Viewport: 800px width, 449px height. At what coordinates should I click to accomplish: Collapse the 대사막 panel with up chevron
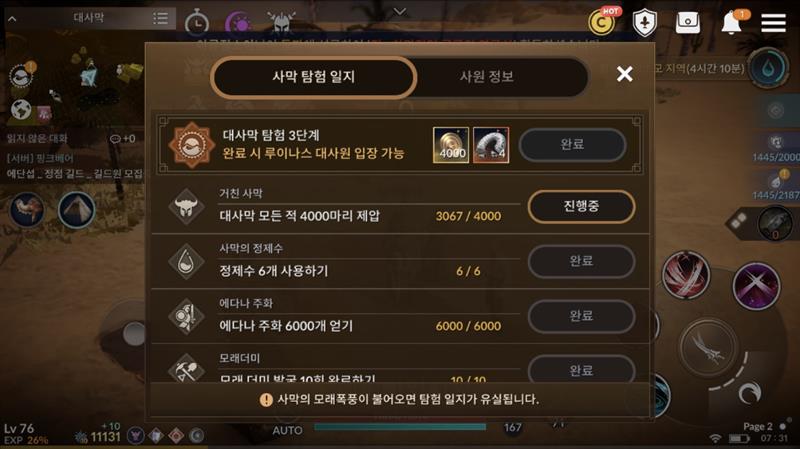(x=12, y=19)
